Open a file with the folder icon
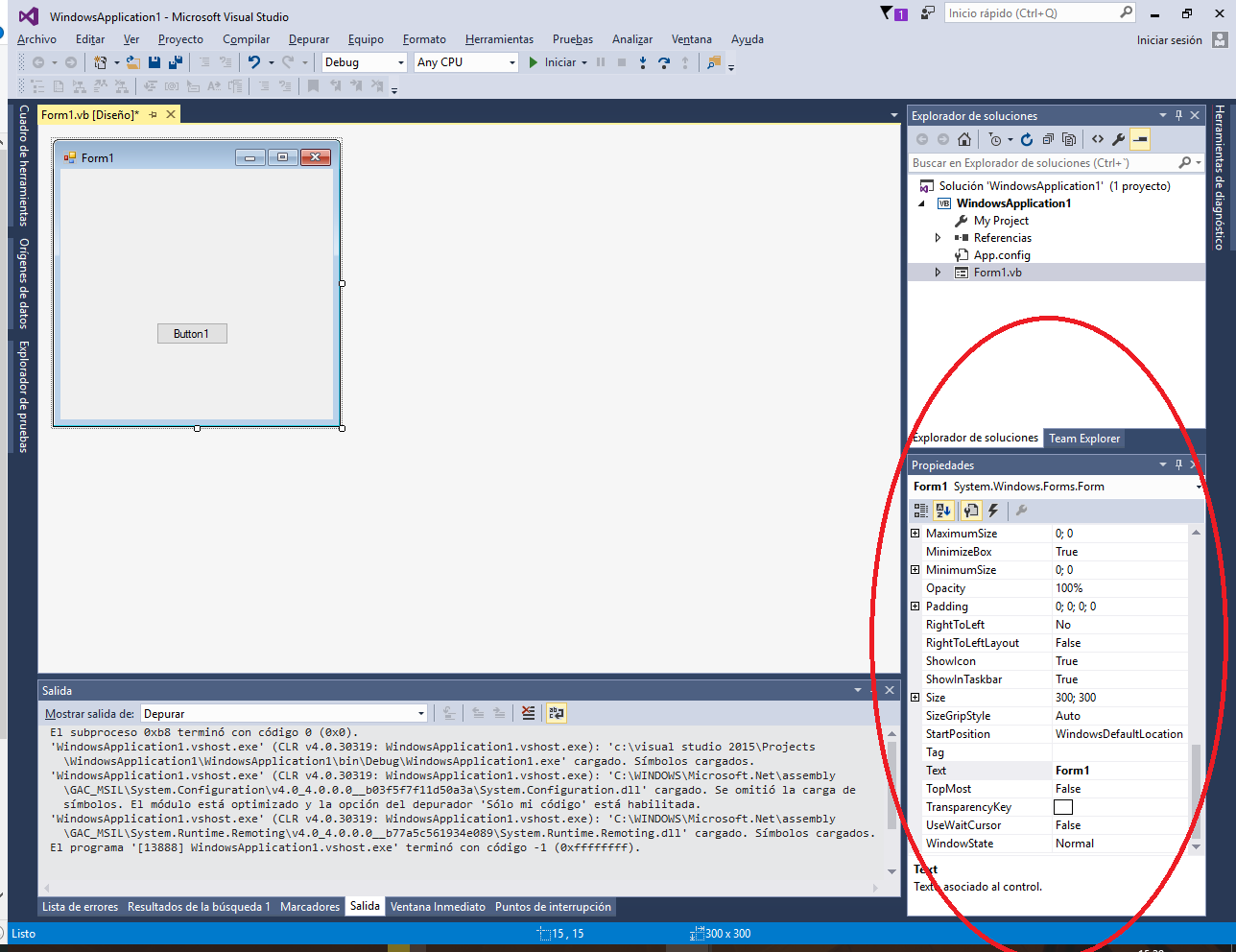The height and width of the screenshot is (952, 1236). 132,62
